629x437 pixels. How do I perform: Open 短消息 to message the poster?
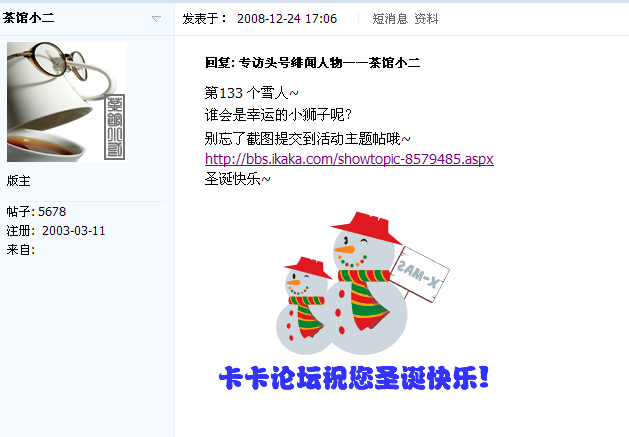coord(390,19)
